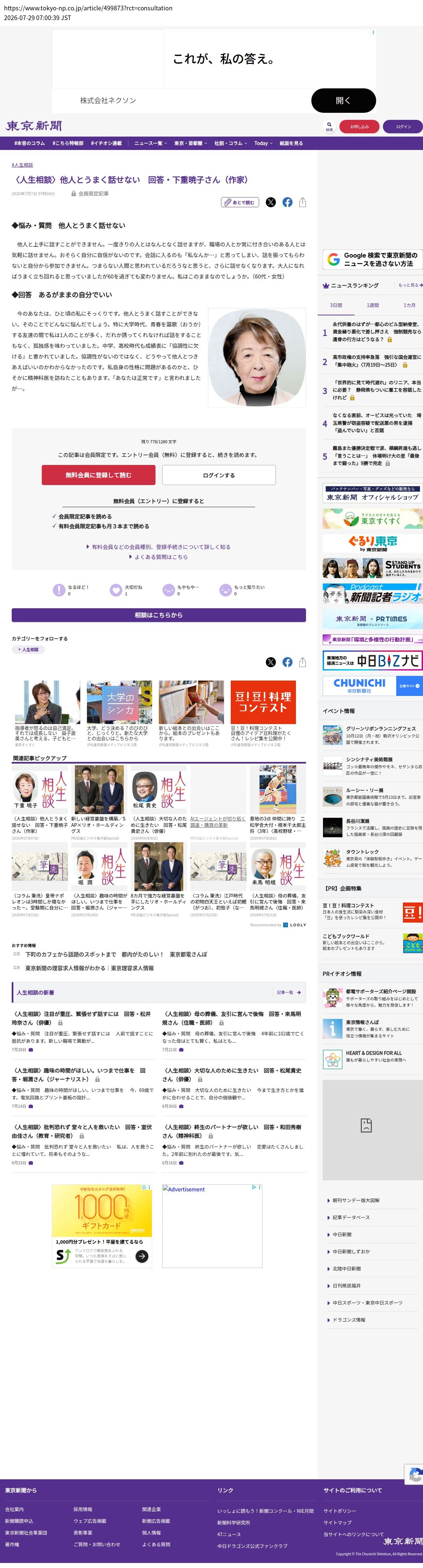Viewport: 423px width, 1568px height.
Task: Select the 3日間 ranking tab
Action: pyautogui.click(x=336, y=305)
